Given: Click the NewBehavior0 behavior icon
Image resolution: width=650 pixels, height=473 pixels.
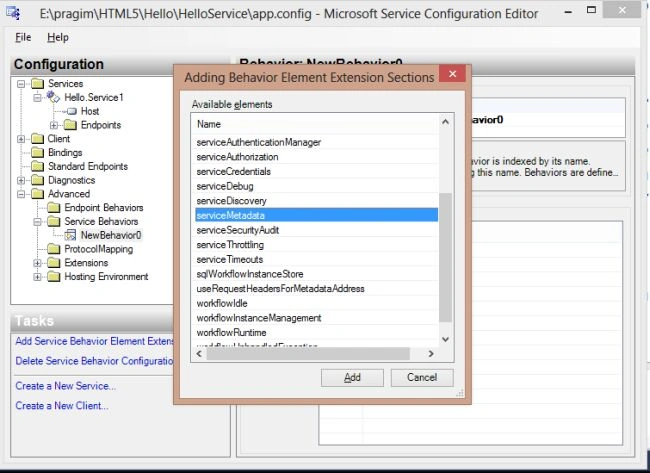Looking at the screenshot, I should click(70, 235).
